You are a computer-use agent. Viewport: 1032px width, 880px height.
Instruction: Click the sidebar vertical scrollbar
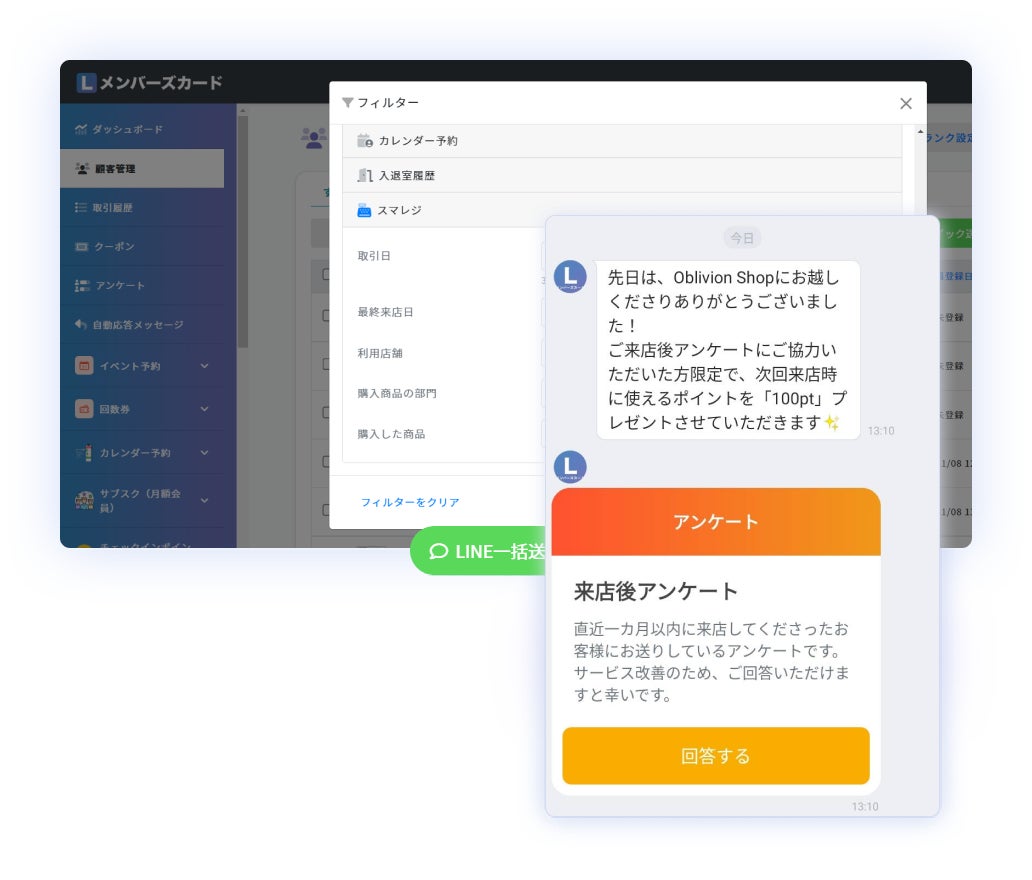coord(243,230)
